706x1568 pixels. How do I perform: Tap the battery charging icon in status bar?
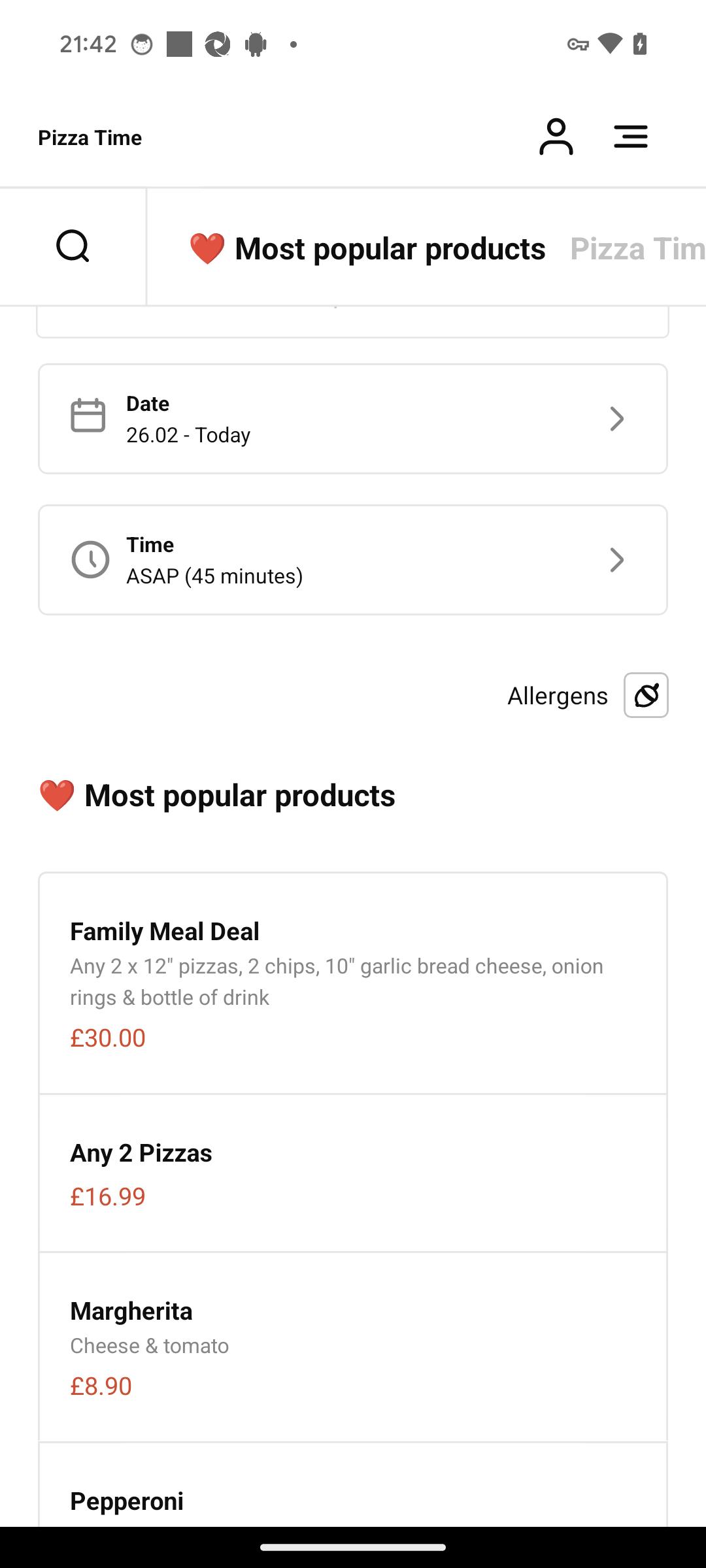point(640,44)
